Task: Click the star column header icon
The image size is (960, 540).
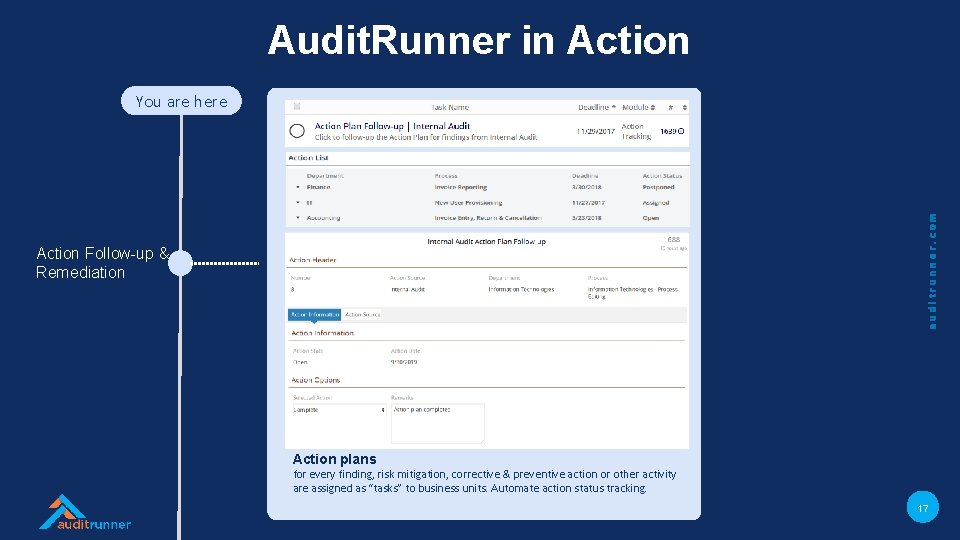Action: 670,107
